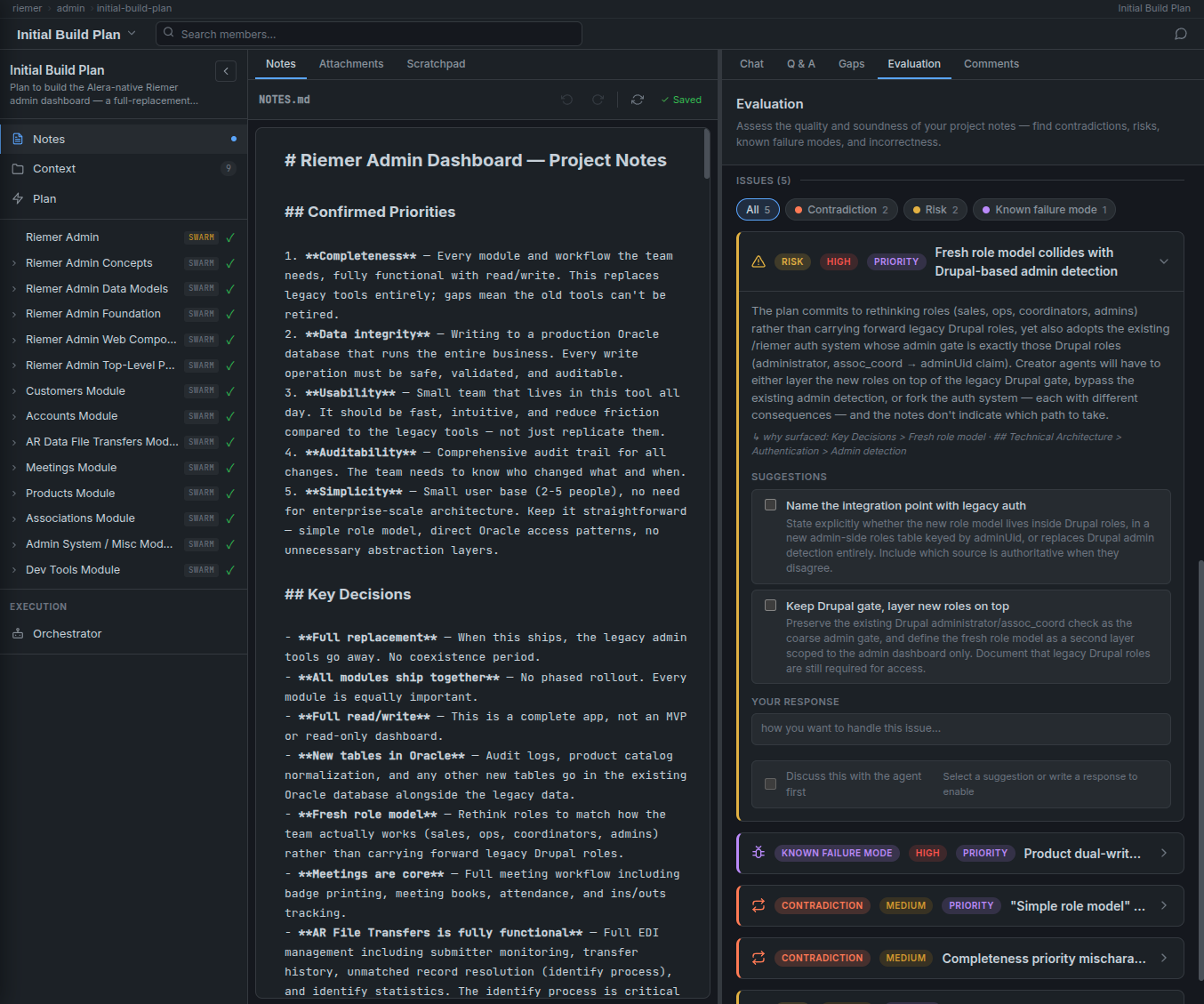Click the green checkmark beside Customers Module
The width and height of the screenshot is (1204, 1004).
point(230,391)
